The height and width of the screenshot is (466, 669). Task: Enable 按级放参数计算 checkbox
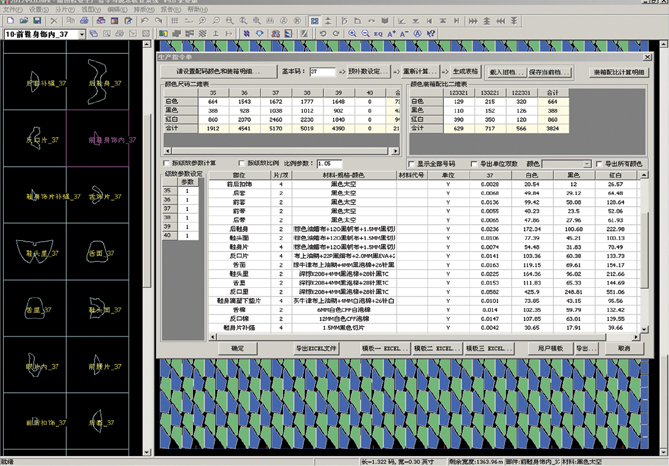pyautogui.click(x=167, y=163)
